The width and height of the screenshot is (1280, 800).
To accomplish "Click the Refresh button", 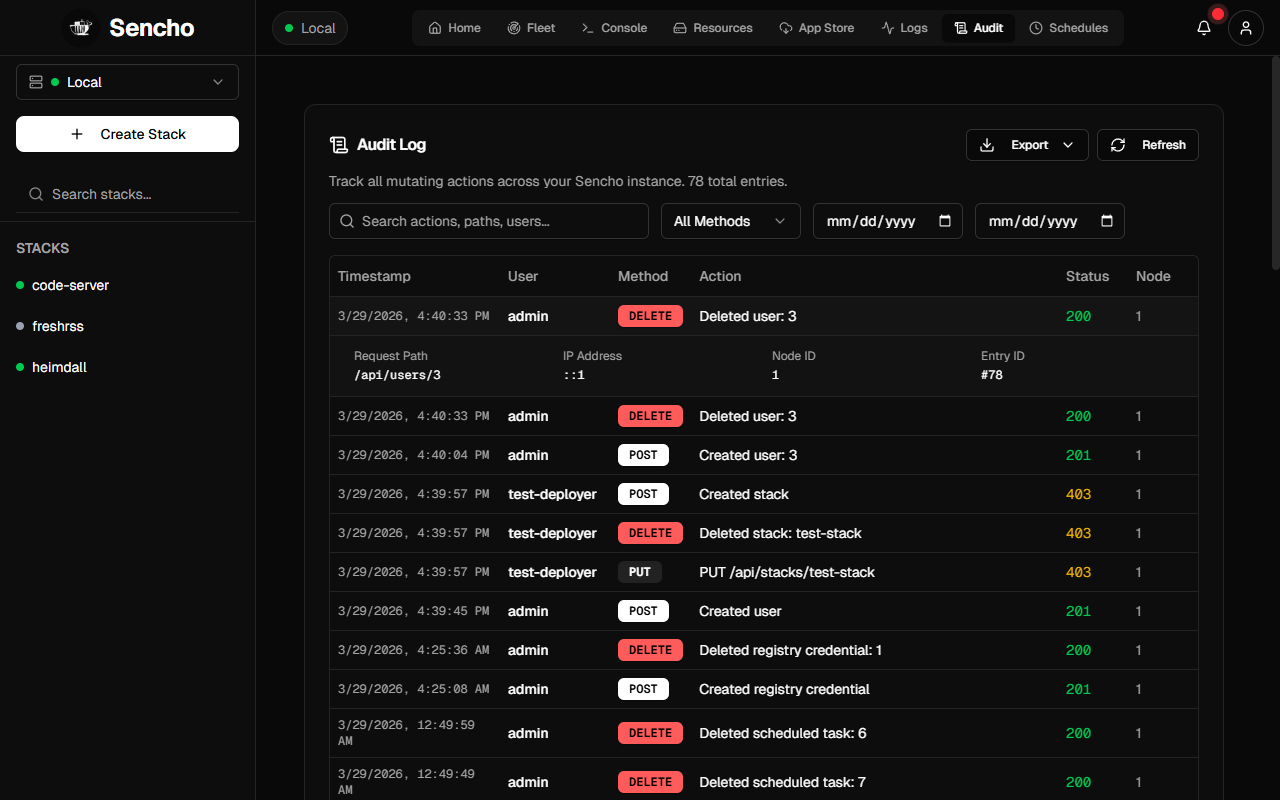I will (x=1148, y=145).
